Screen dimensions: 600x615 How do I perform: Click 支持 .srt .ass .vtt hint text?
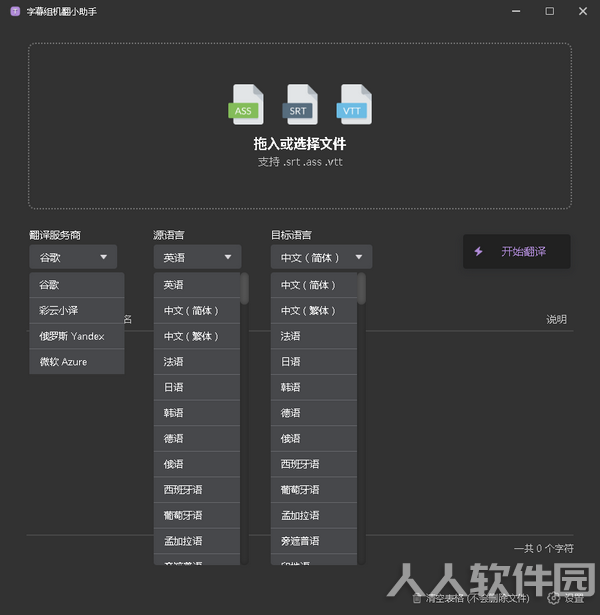(x=300, y=162)
